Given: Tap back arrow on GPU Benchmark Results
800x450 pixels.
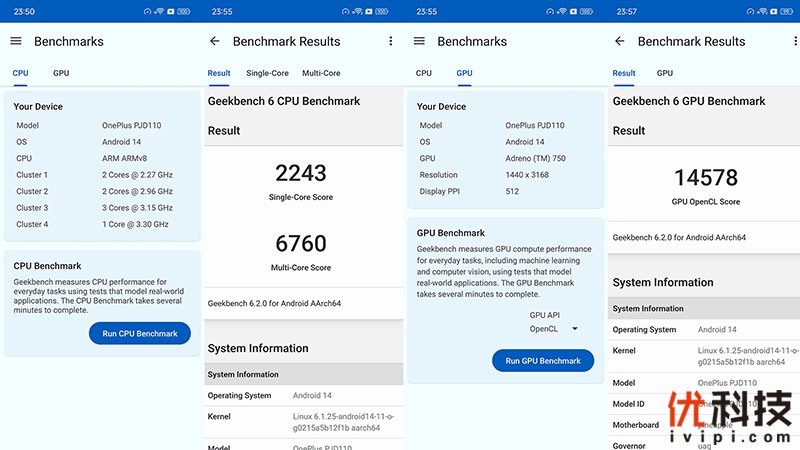Looking at the screenshot, I should (x=619, y=41).
